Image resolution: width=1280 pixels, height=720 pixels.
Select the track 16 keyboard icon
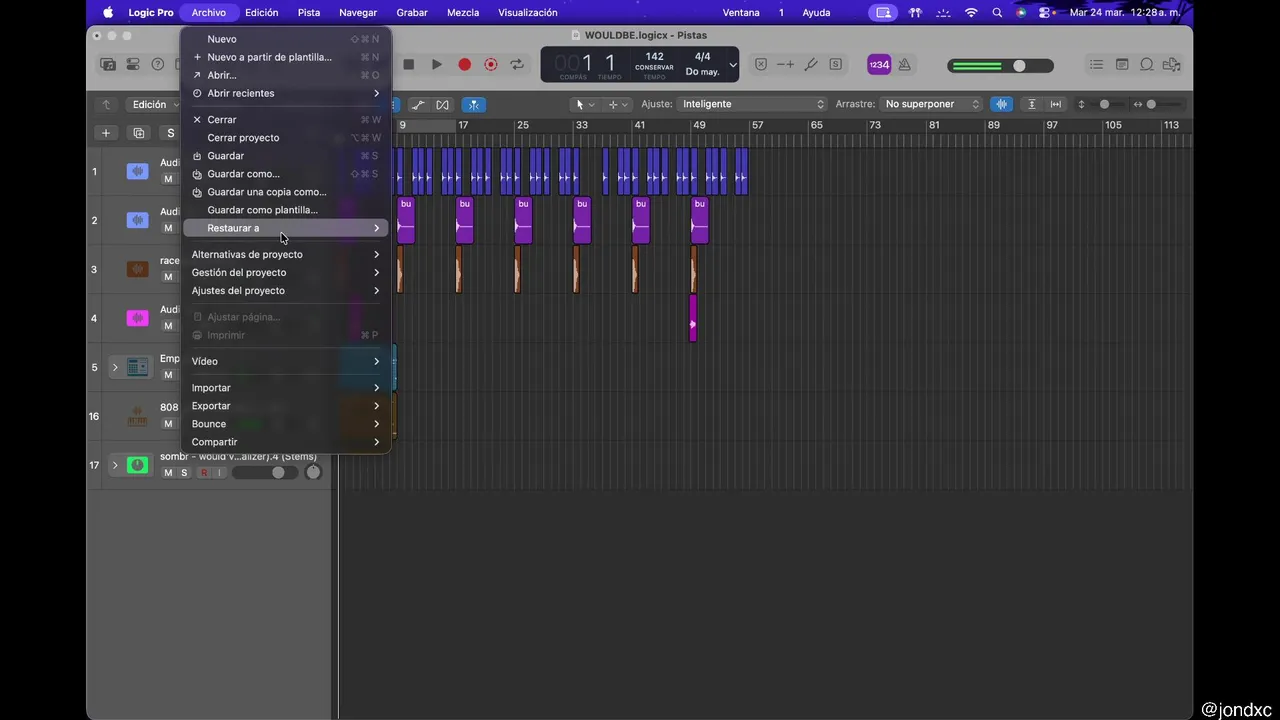[x=138, y=416]
